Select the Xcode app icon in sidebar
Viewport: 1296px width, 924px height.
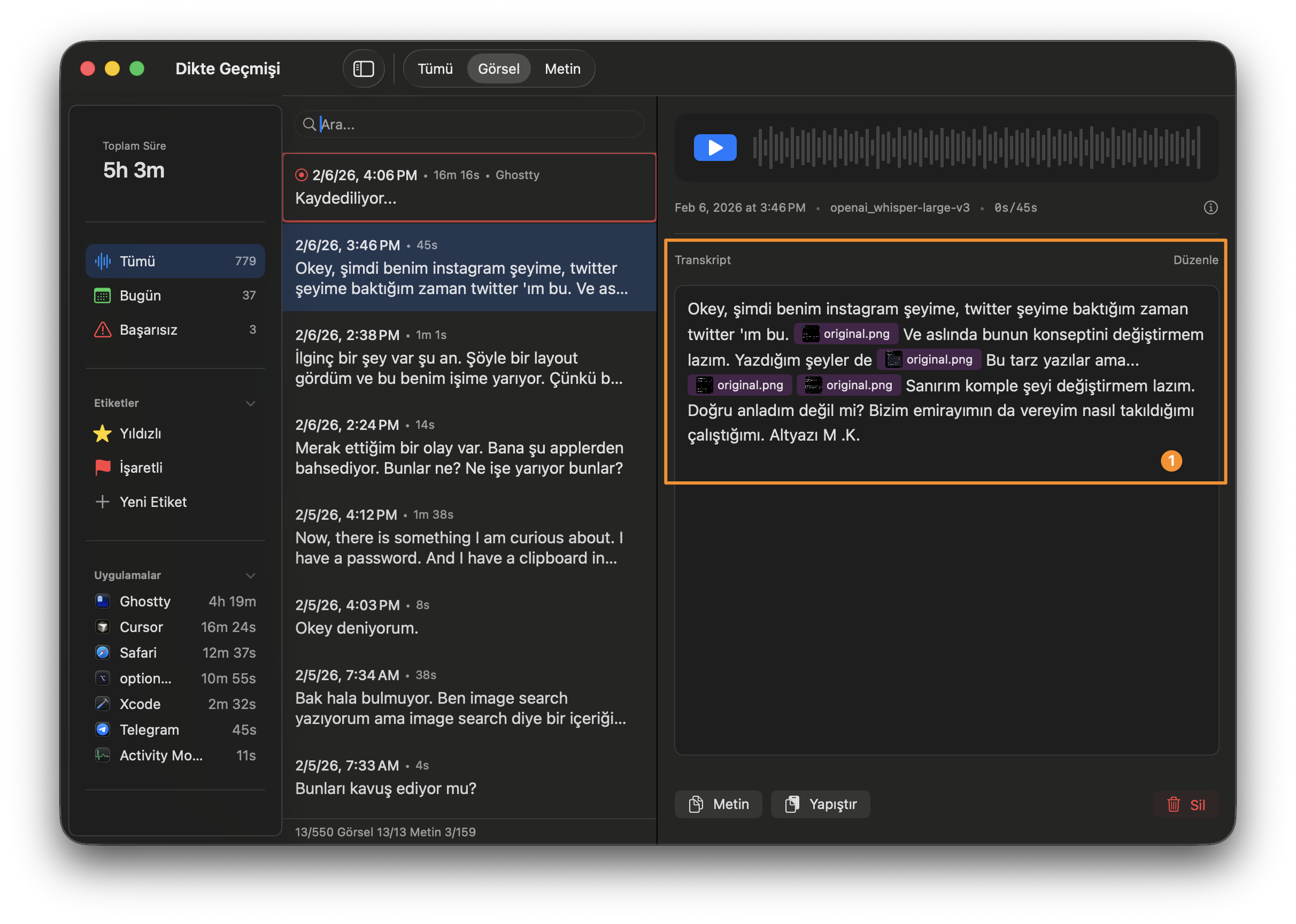pyautogui.click(x=103, y=704)
